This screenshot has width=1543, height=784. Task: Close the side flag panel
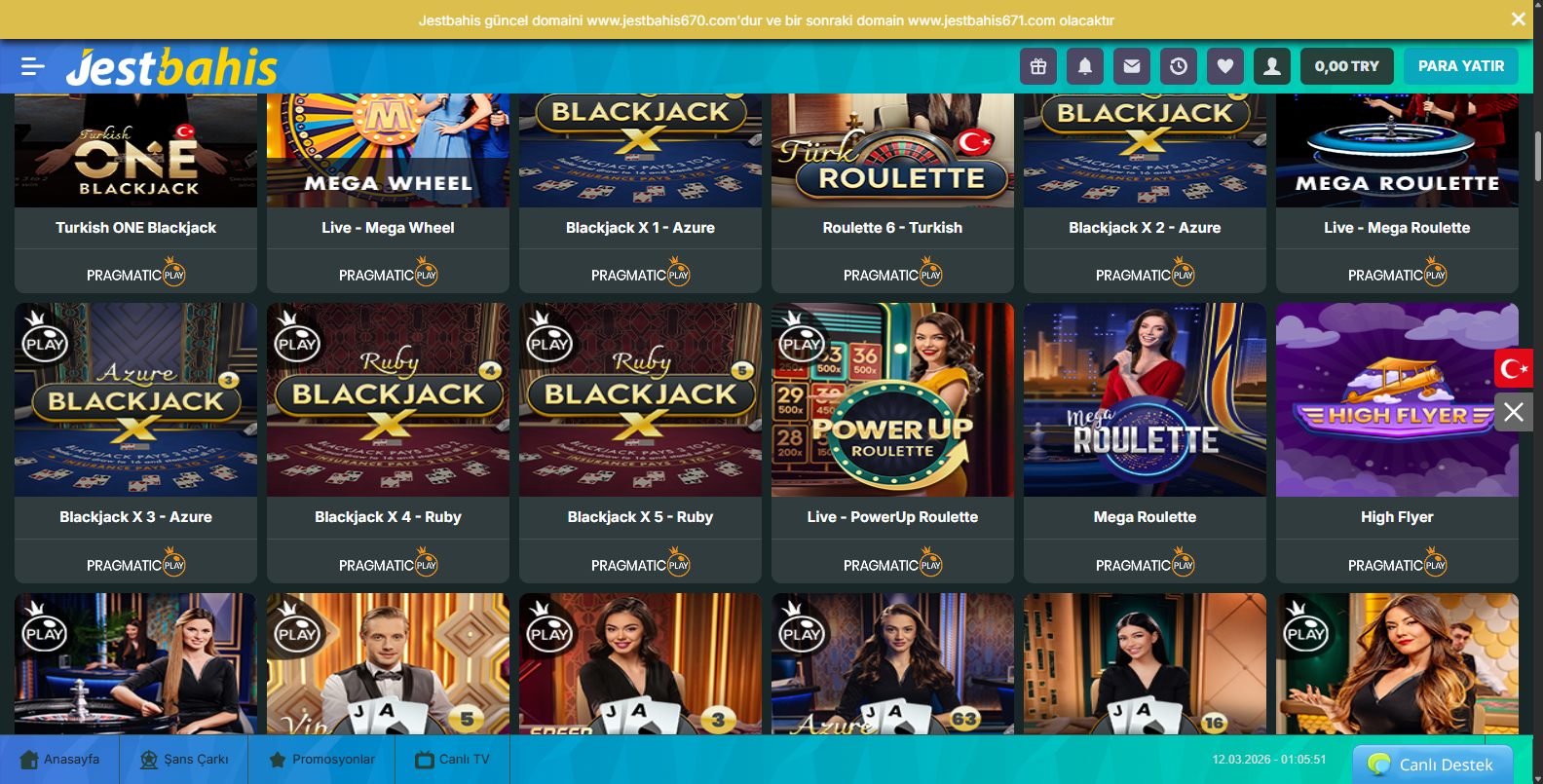click(x=1514, y=412)
